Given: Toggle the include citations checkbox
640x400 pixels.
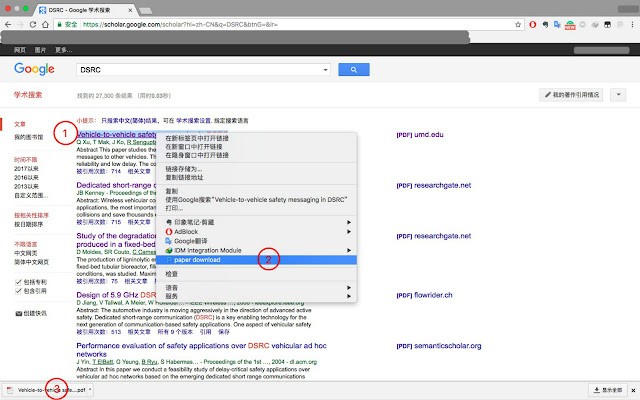Looking at the screenshot, I should [18, 291].
